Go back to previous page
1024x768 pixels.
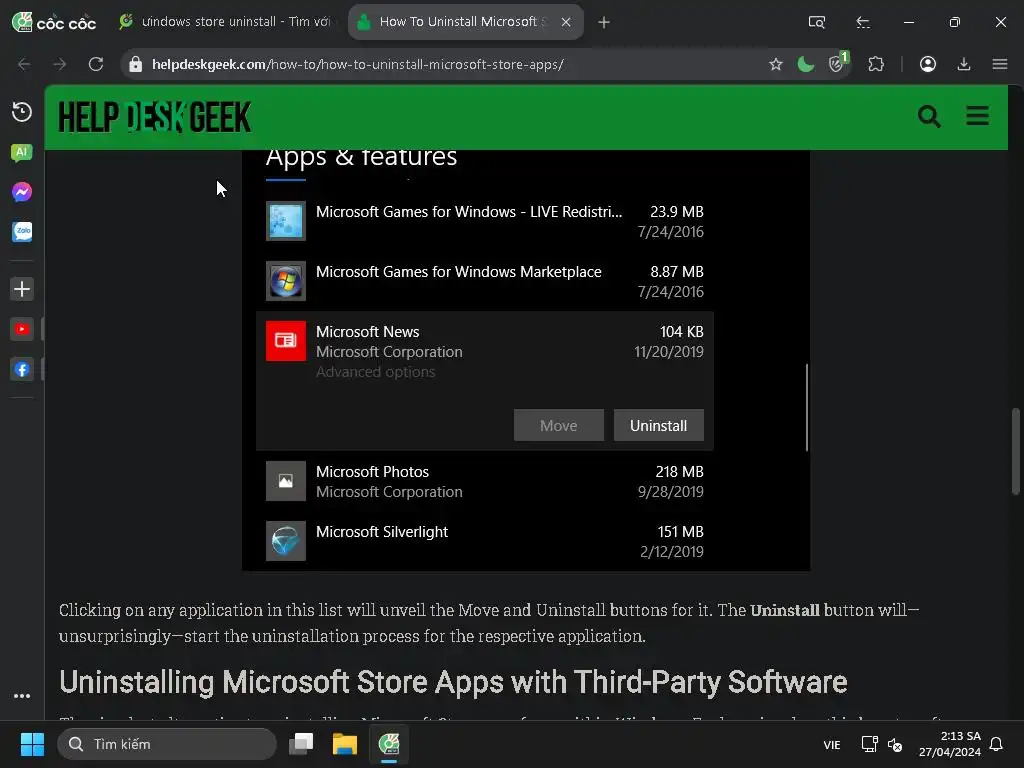24,64
